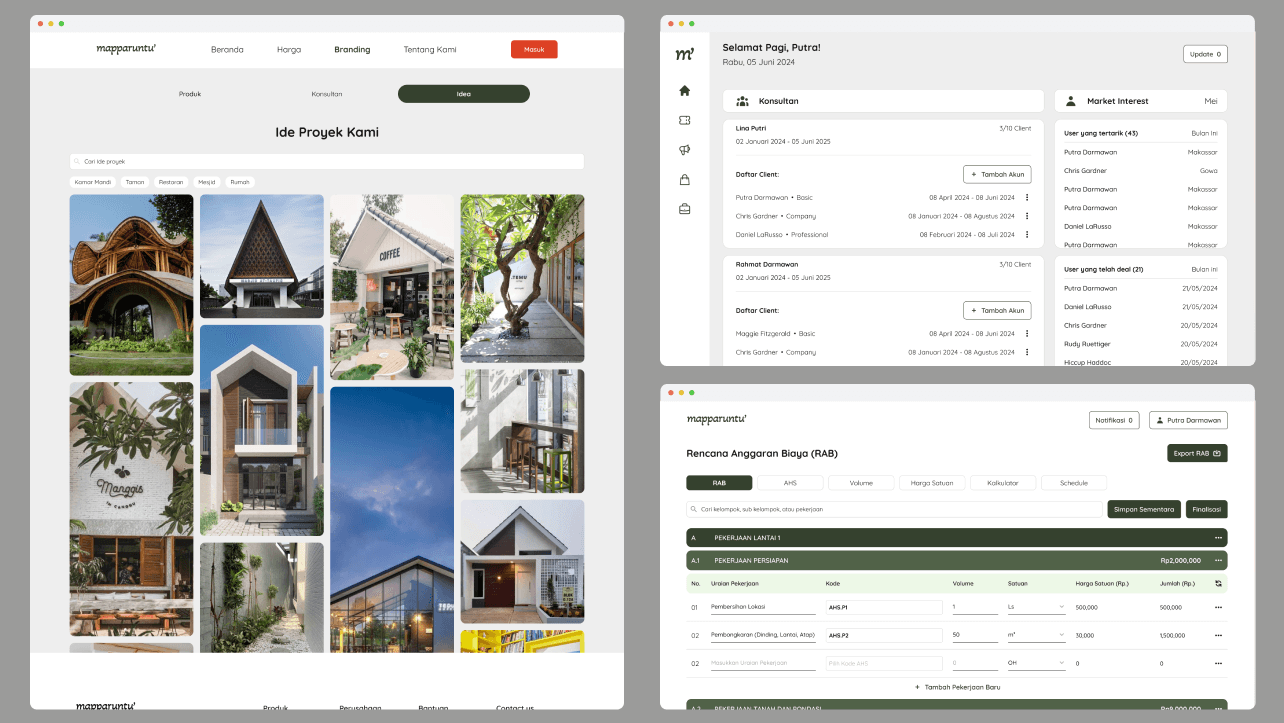
Task: Open the Satuan dropdown showing OH
Action: click(1034, 663)
